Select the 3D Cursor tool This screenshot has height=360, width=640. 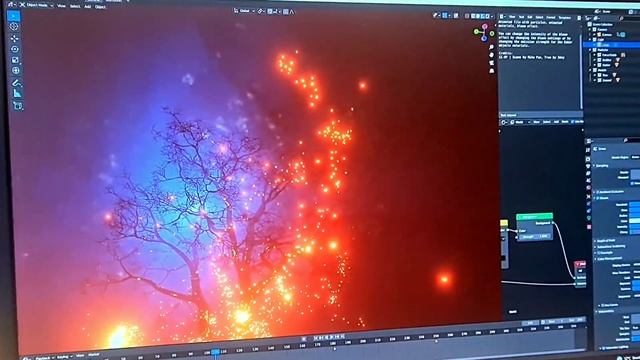coord(14,27)
